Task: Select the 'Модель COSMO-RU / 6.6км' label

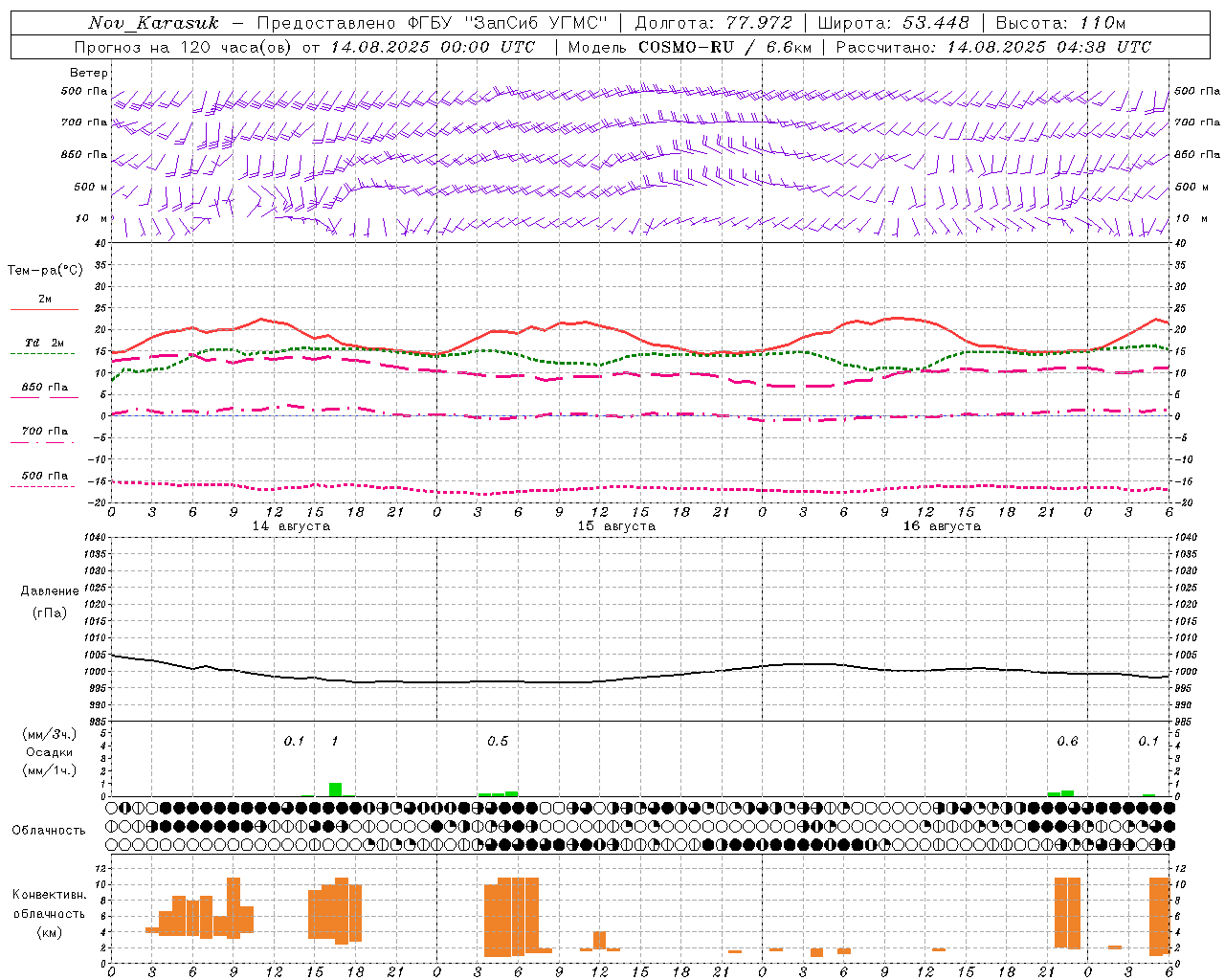Action: click(x=689, y=47)
